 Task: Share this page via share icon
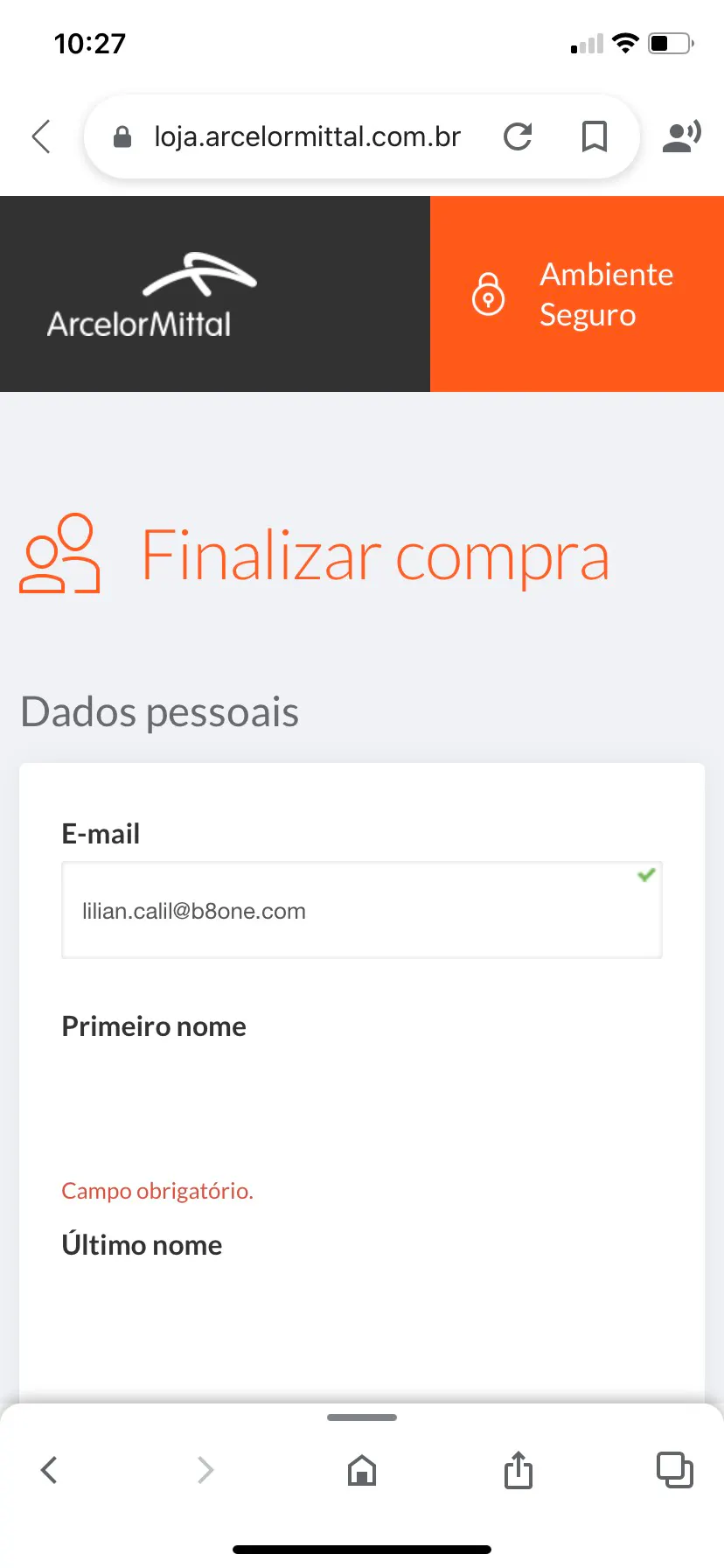tap(518, 1470)
